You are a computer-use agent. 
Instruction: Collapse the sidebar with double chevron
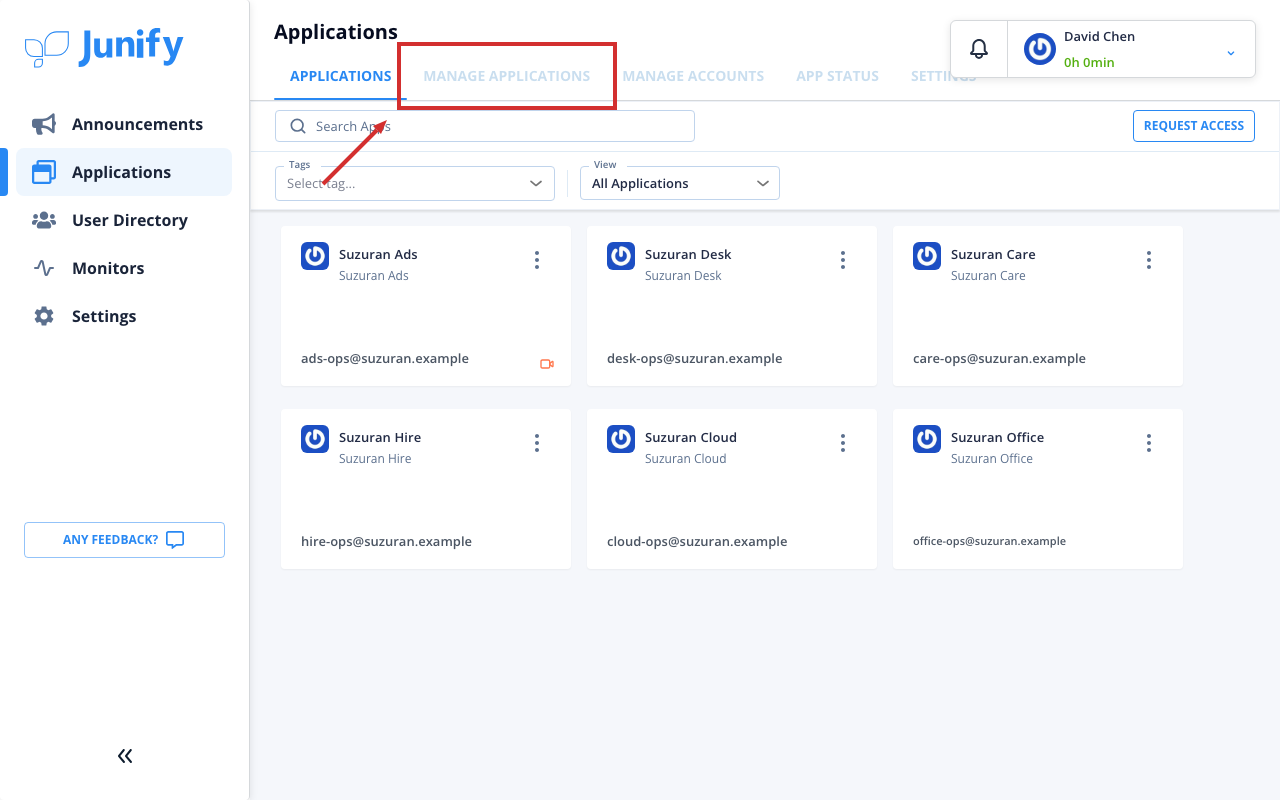coord(125,756)
